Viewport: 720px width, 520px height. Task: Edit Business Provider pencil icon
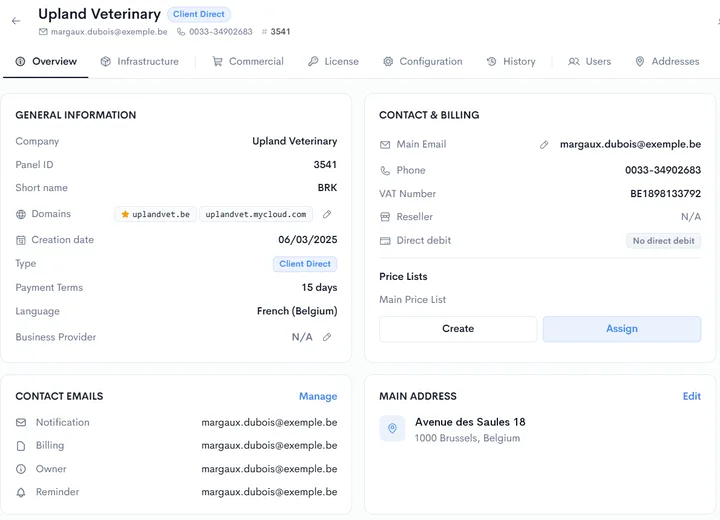click(x=327, y=337)
